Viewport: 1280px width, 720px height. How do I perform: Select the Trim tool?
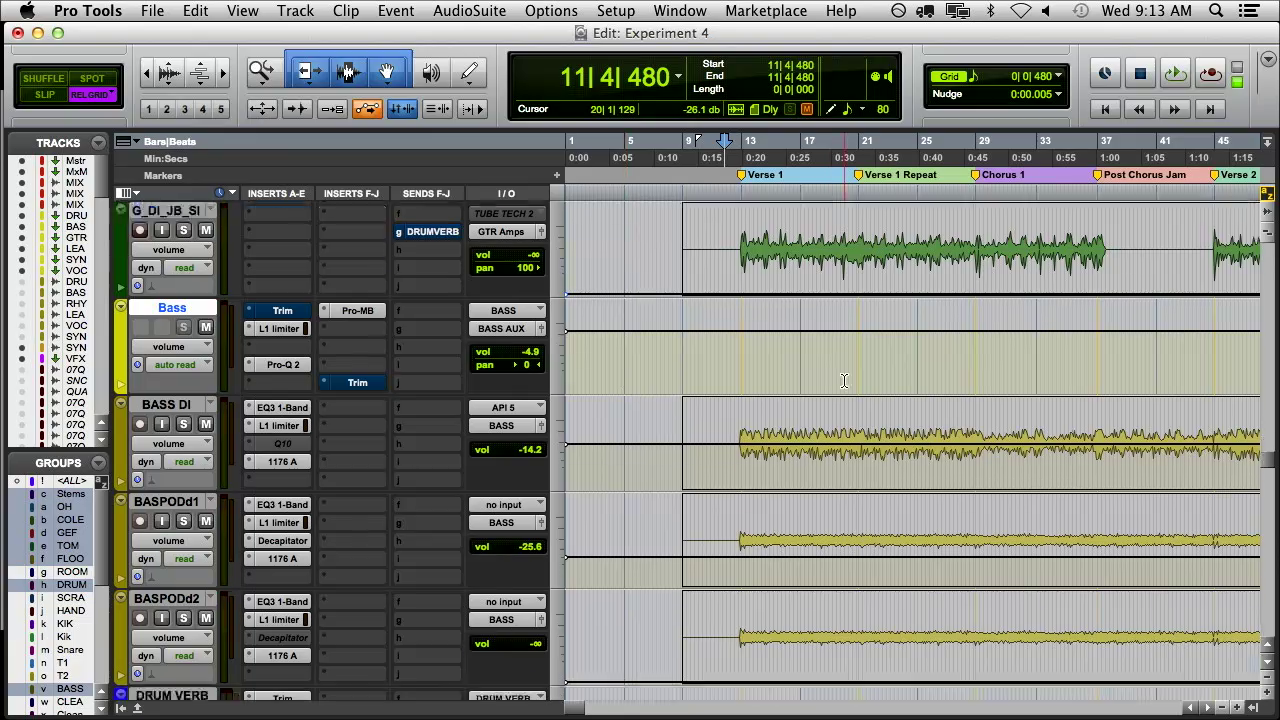tap(310, 72)
